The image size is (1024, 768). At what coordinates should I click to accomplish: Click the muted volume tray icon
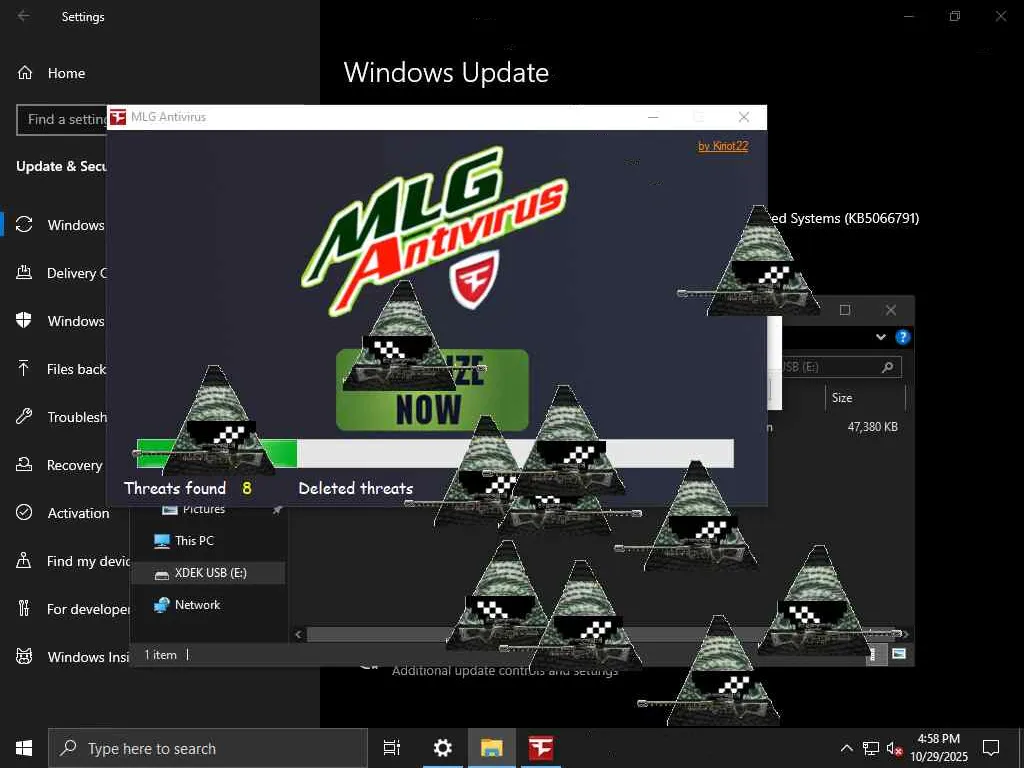(x=894, y=748)
